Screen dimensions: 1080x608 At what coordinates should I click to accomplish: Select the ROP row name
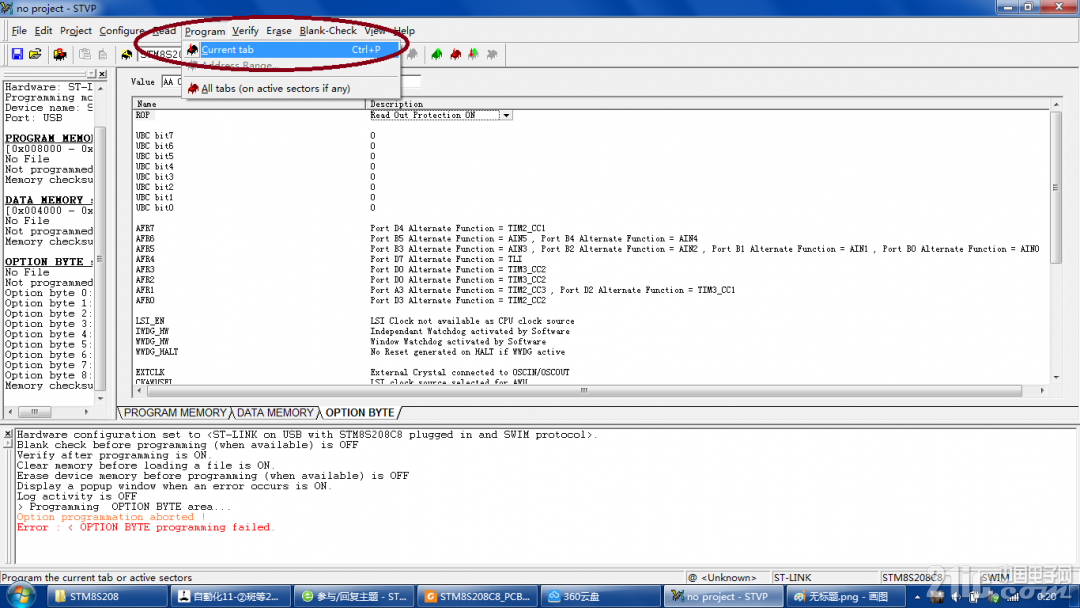[143, 115]
